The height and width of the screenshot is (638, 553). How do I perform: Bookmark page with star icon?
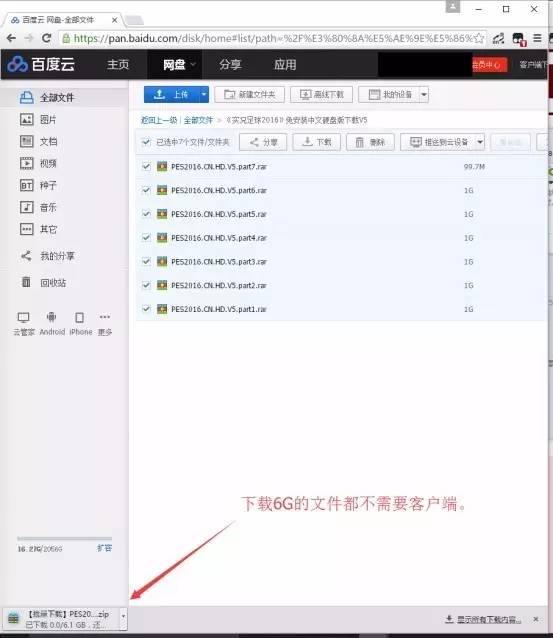tap(479, 38)
